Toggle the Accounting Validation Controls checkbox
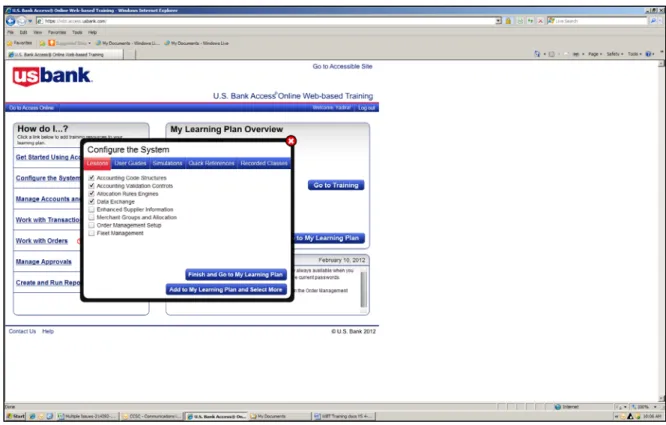 (x=91, y=186)
